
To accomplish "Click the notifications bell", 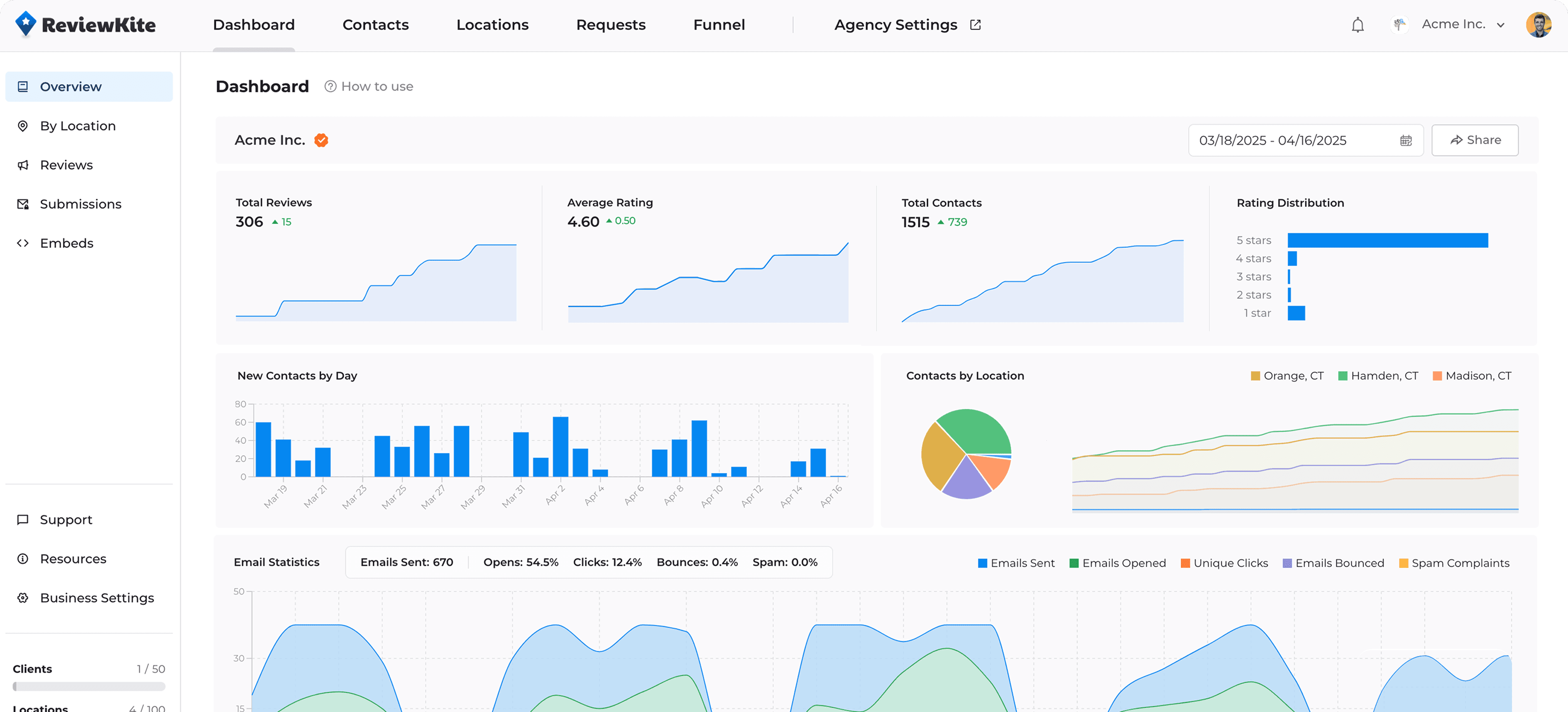I will 1358,24.
